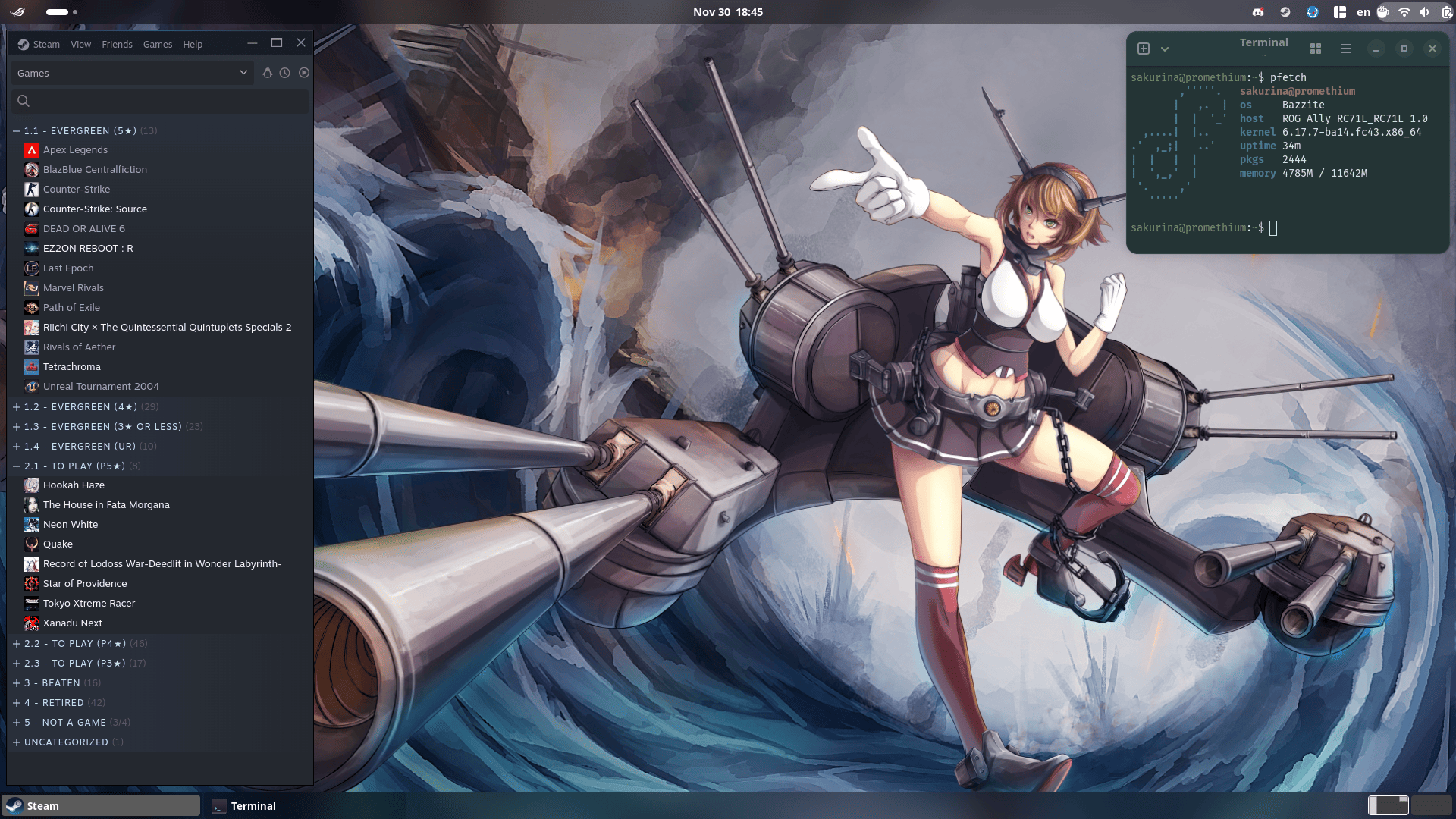Collapse the 1.1 - EVERGREEN (5★) collection
Viewport: 1456px width, 819px height.
coord(17,131)
